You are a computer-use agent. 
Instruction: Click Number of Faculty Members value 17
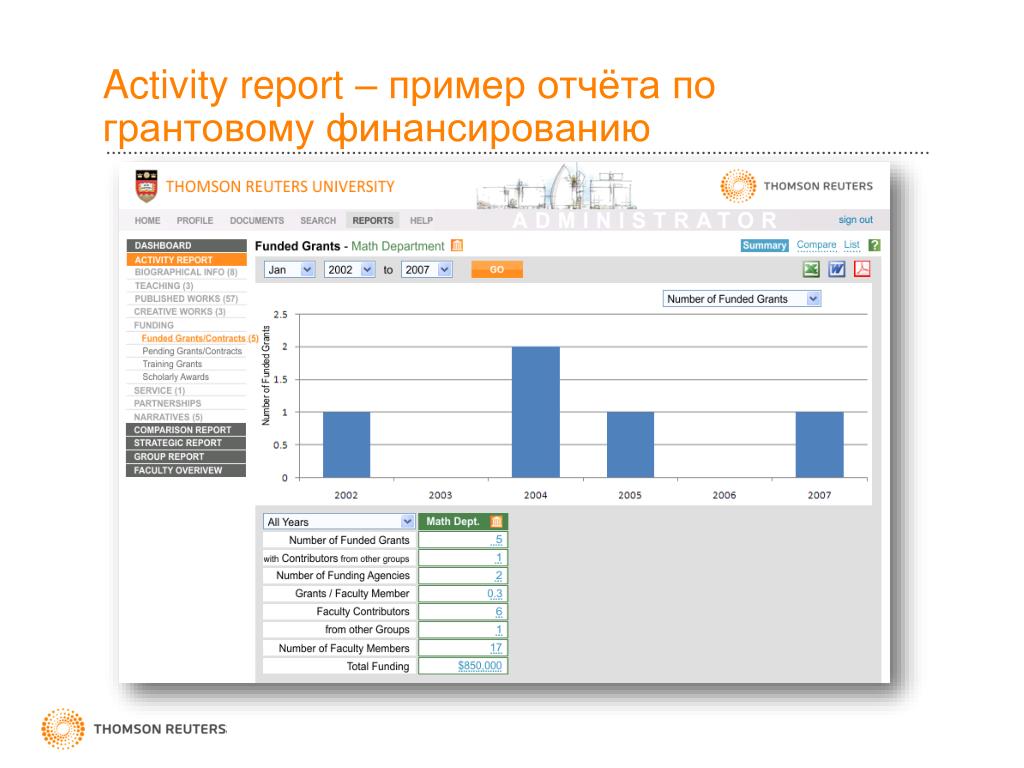tap(496, 648)
